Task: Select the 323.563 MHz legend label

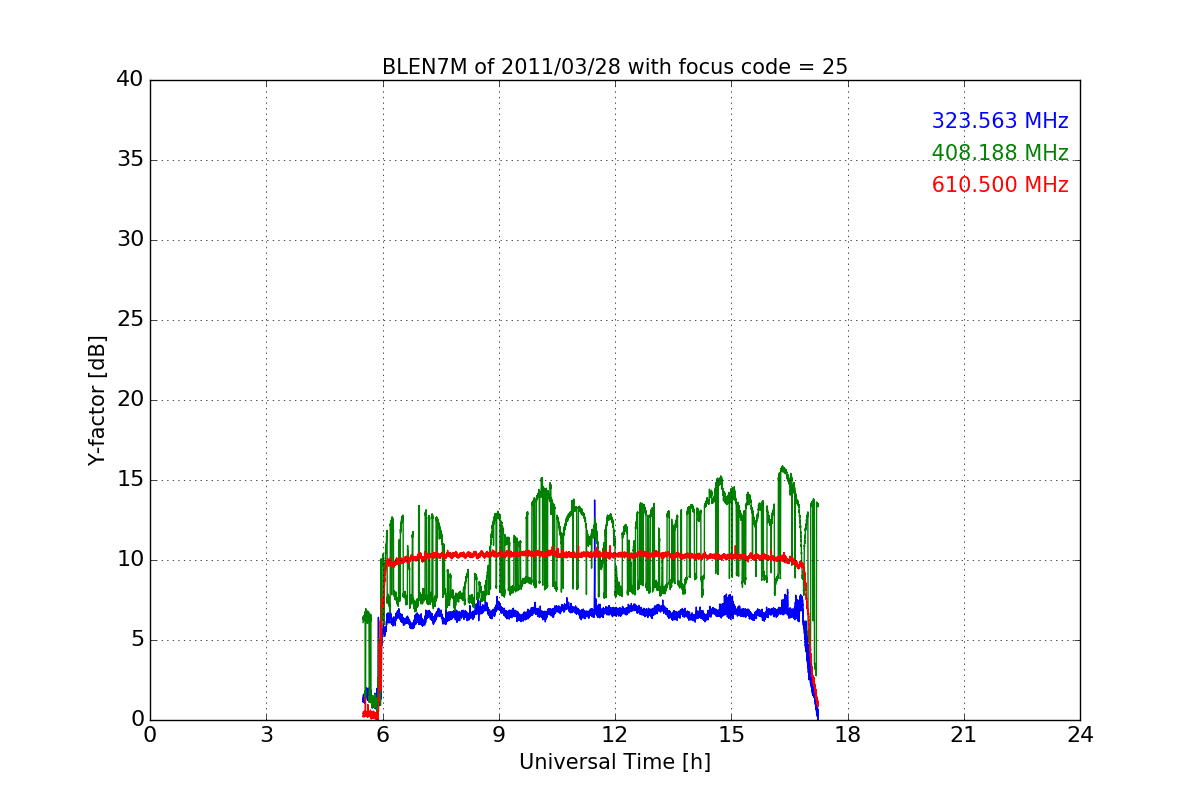Action: 1000,121
